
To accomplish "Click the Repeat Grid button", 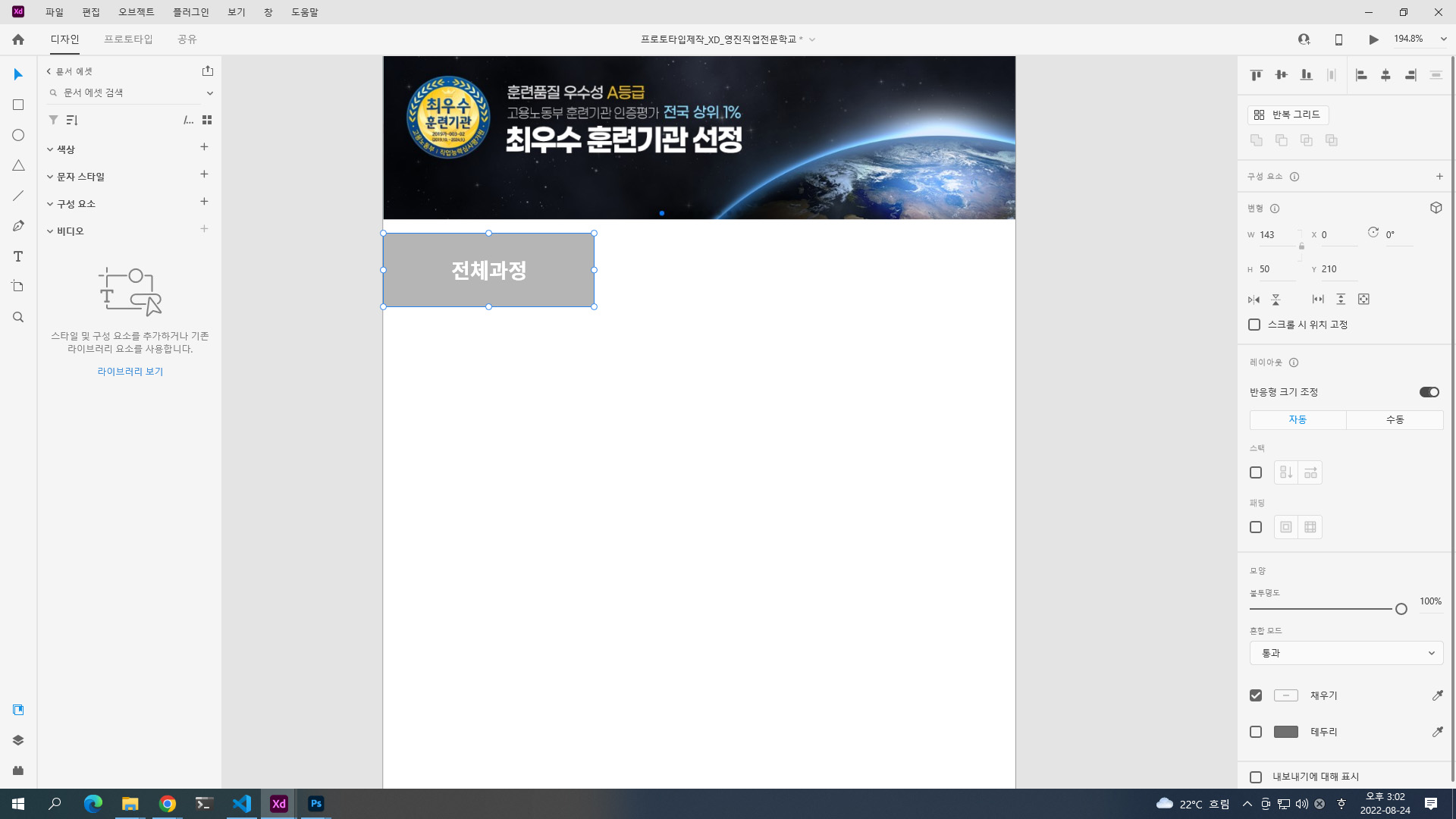I will pyautogui.click(x=1288, y=115).
